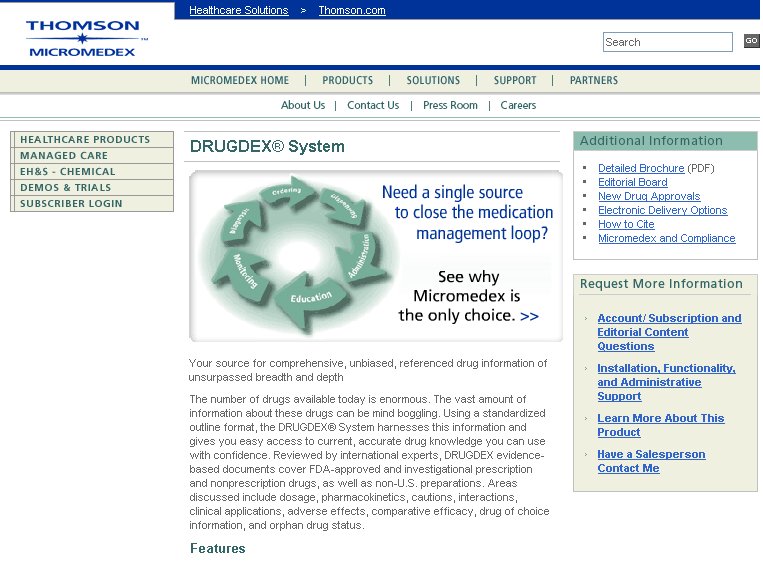Click the Request More Information header
The image size is (763, 561).
point(661,284)
